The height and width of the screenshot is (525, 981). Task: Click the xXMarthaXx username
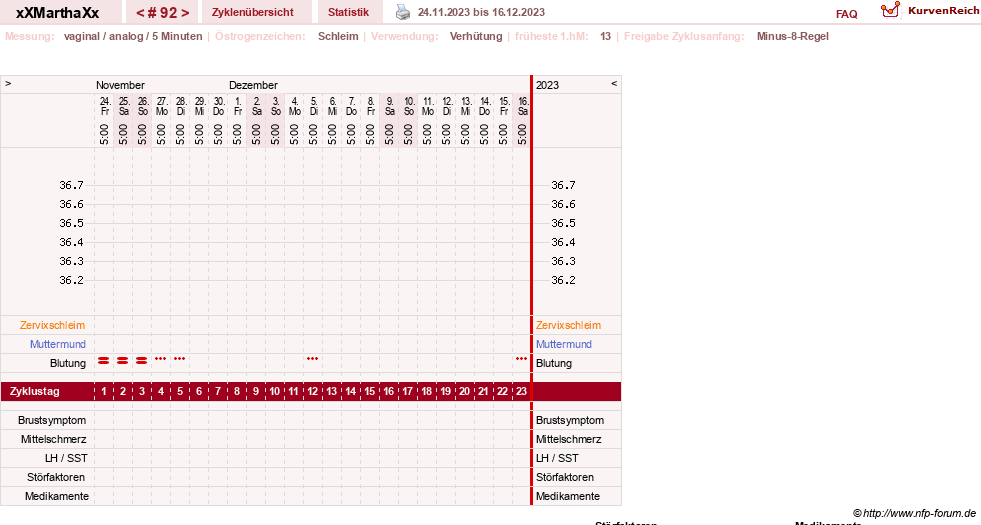[58, 13]
